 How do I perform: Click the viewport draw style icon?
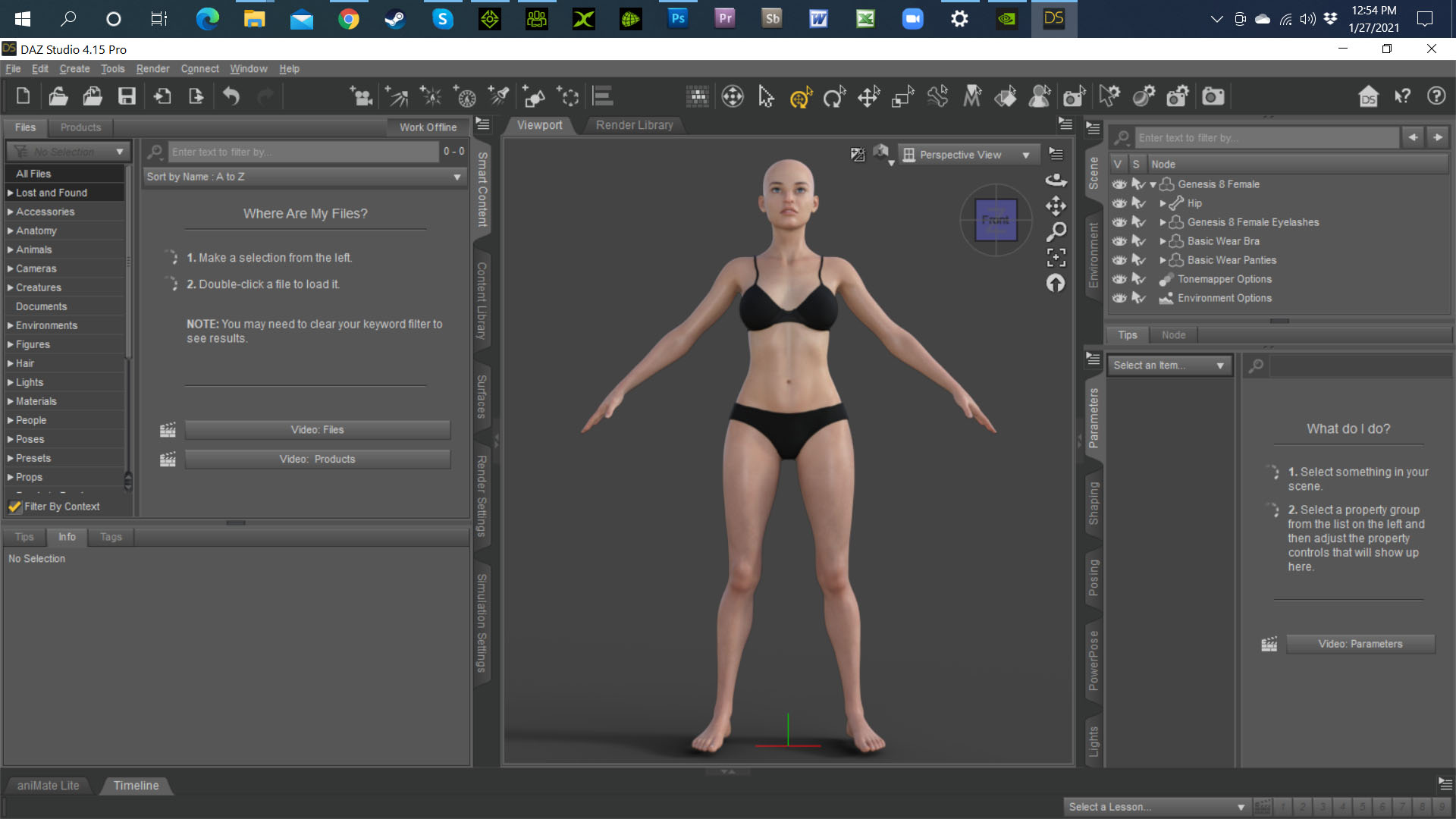point(883,155)
